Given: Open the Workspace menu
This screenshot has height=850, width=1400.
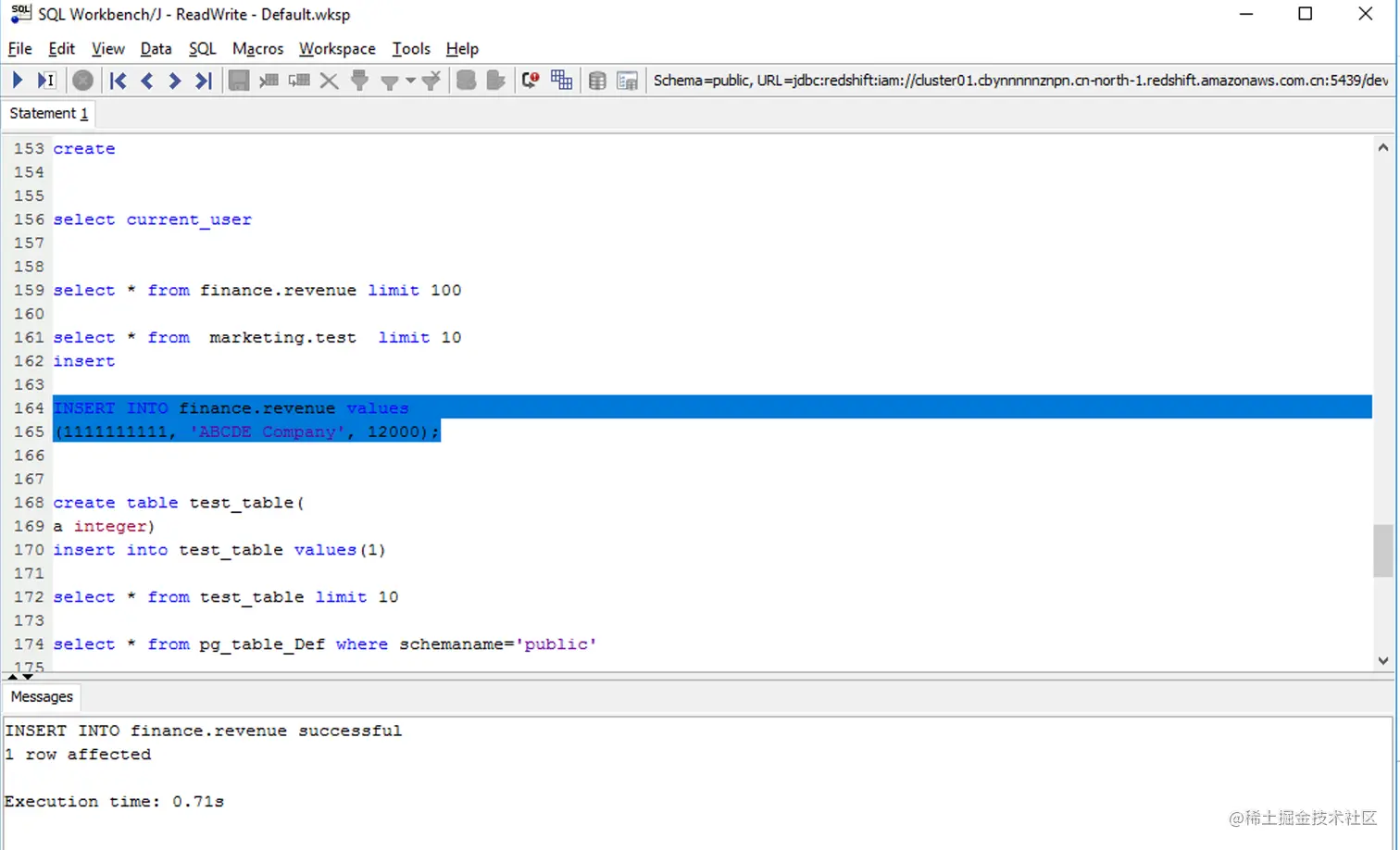Looking at the screenshot, I should [x=337, y=49].
